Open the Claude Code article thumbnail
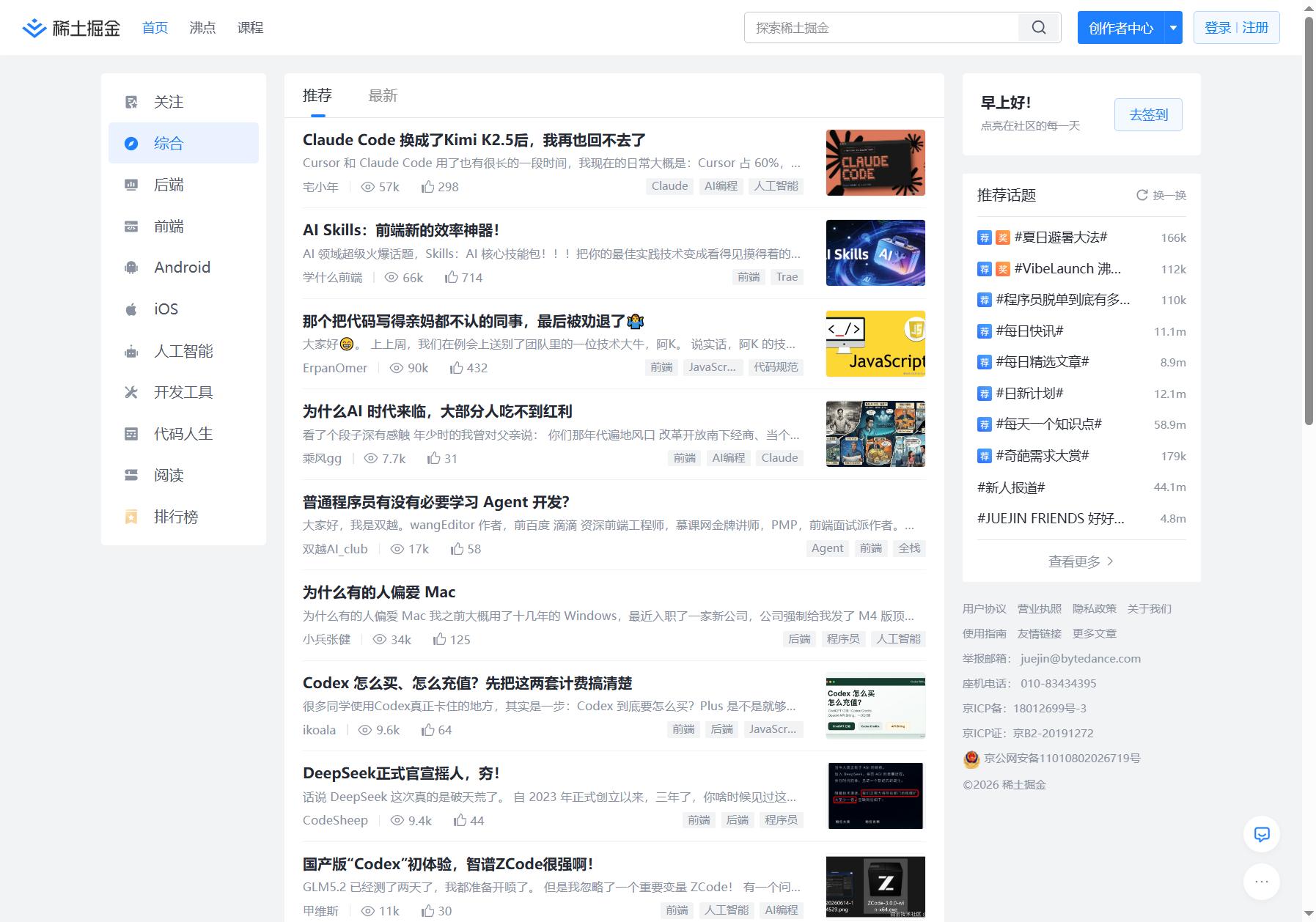Image resolution: width=1316 pixels, height=922 pixels. (875, 163)
